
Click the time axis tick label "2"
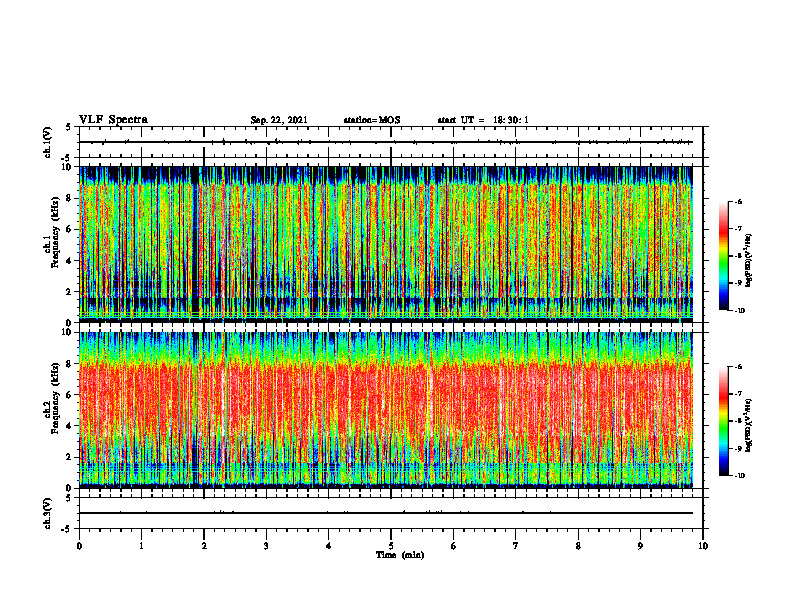(x=204, y=546)
